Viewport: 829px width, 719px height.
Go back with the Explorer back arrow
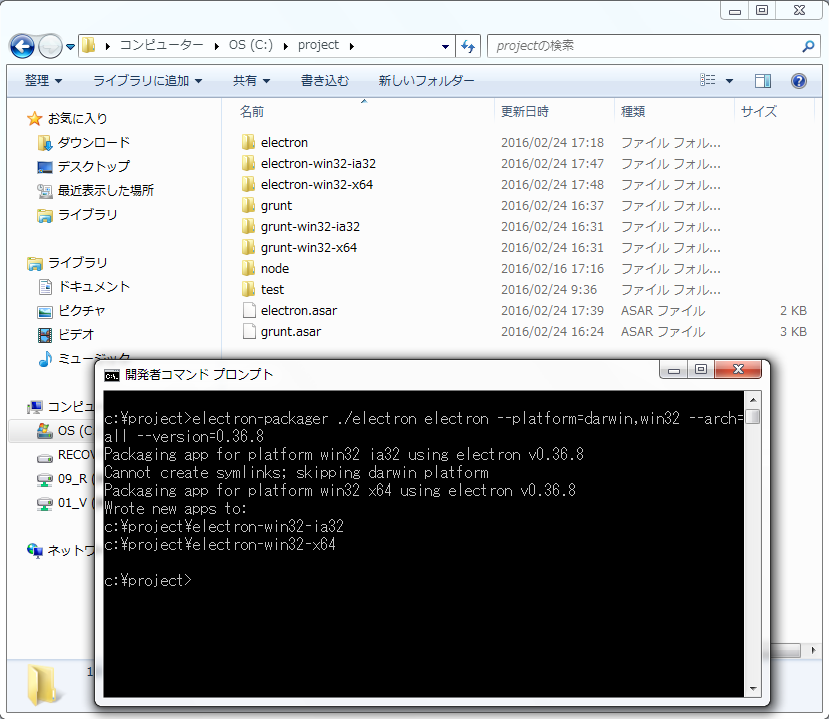tap(22, 47)
